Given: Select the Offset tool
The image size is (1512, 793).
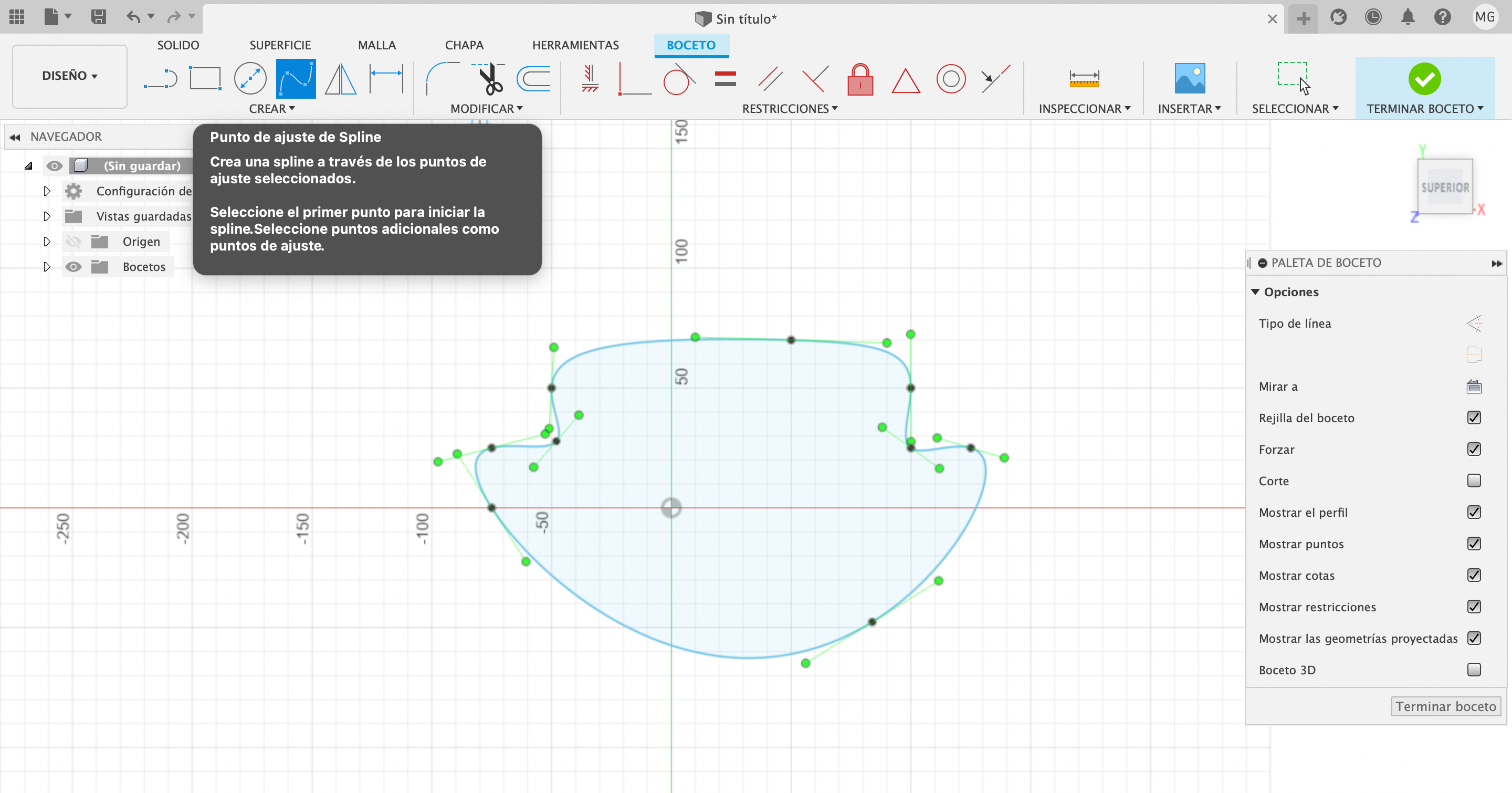Looking at the screenshot, I should (x=533, y=79).
